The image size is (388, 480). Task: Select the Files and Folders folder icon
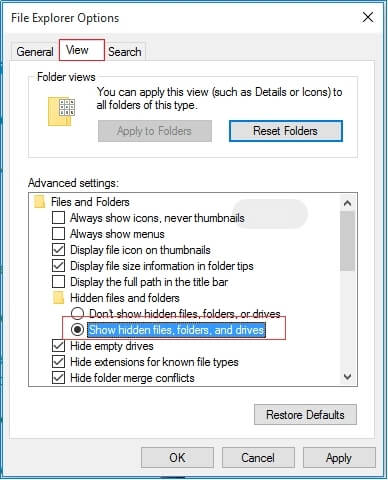click(x=40, y=202)
